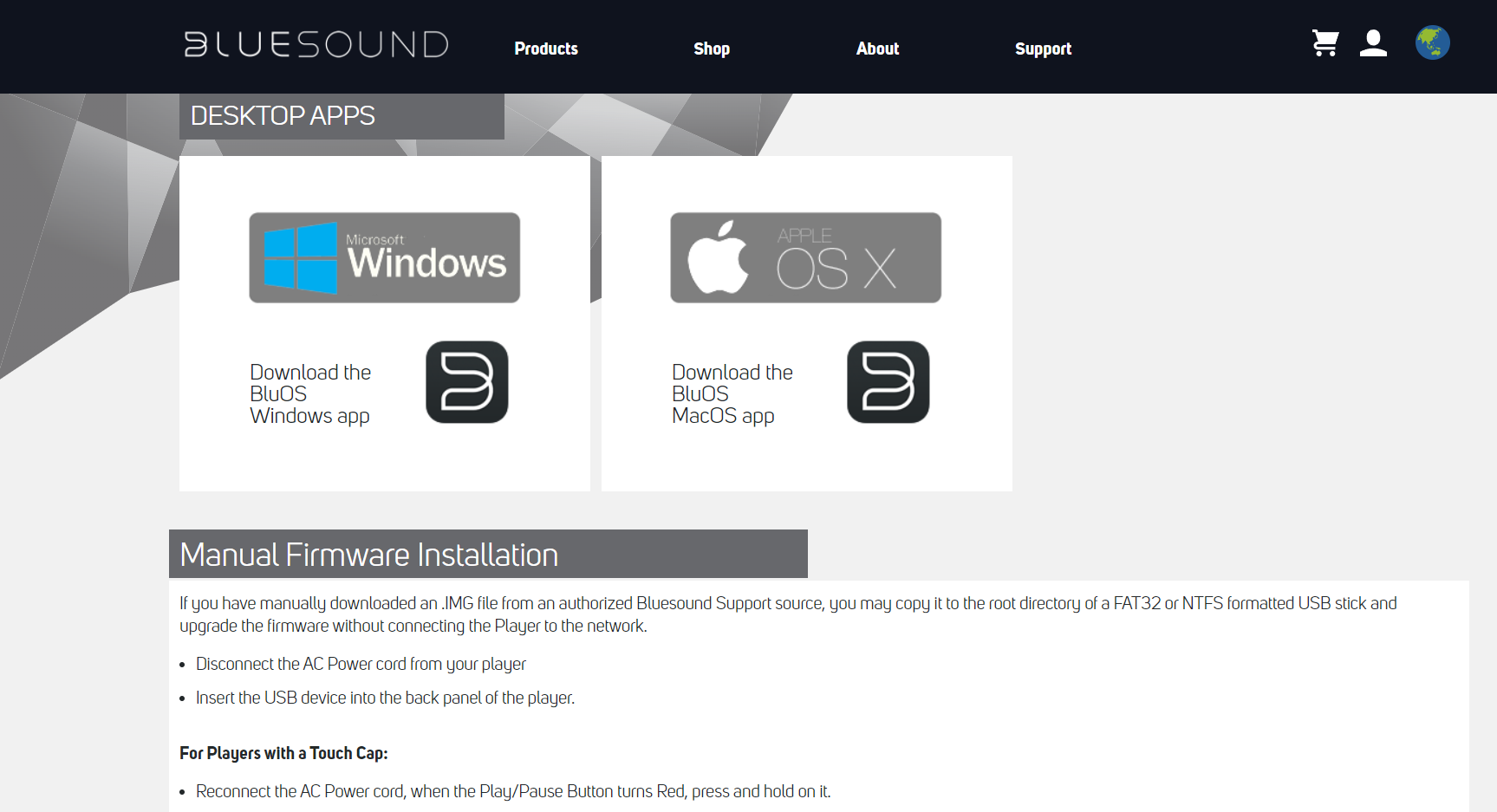
Task: Click the BluOS icon beside MacOS app text
Action: [888, 382]
